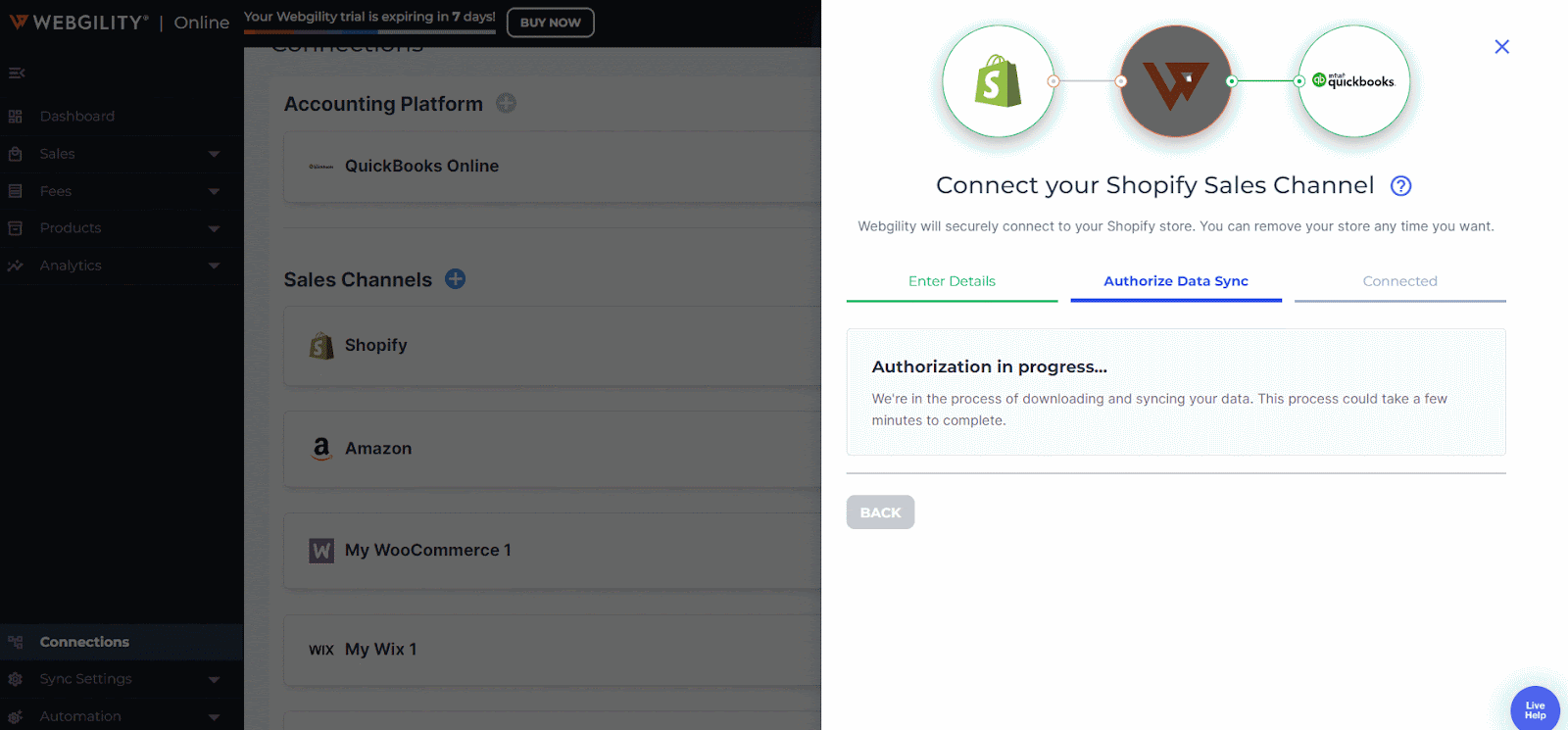Expand the Automation dropdown arrow
The height and width of the screenshot is (730, 1568).
[214, 716]
